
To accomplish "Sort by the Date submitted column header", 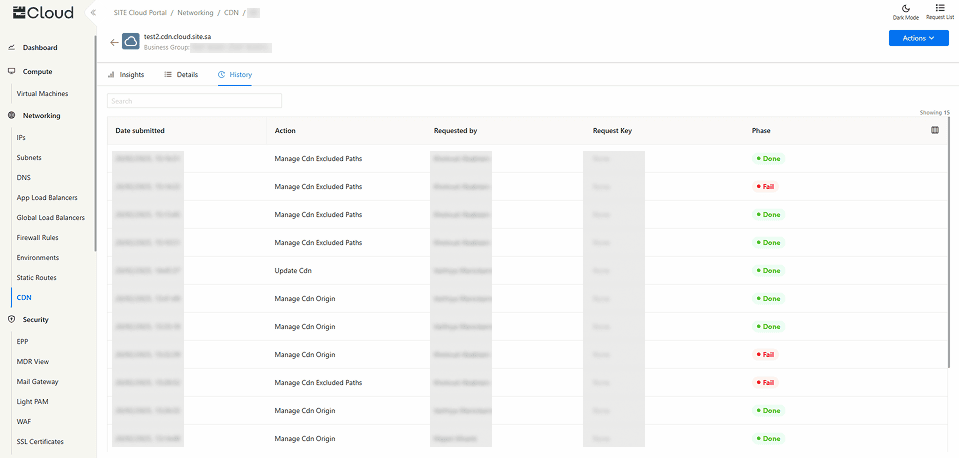I will (x=140, y=130).
